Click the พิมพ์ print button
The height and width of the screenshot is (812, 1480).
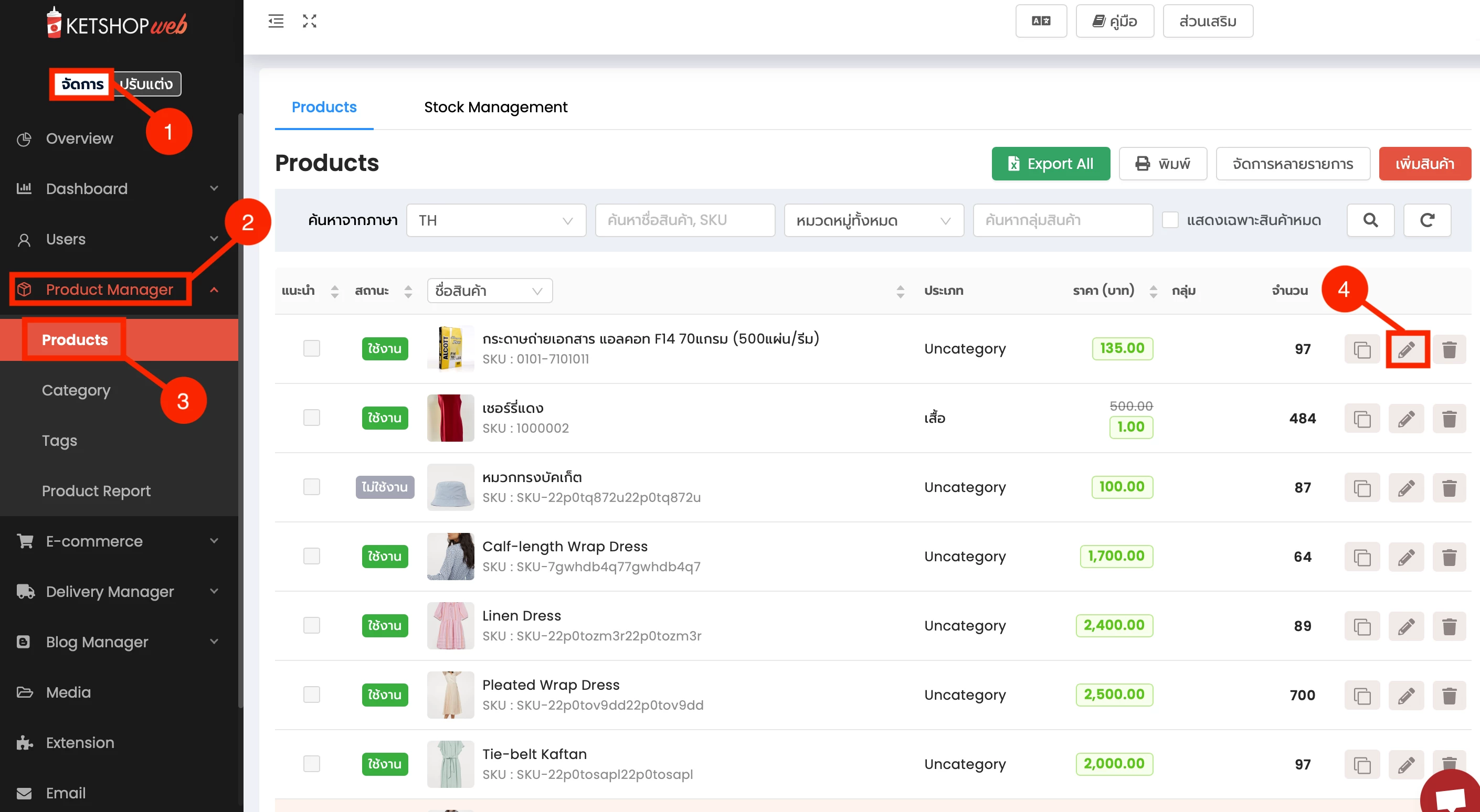(x=1163, y=164)
